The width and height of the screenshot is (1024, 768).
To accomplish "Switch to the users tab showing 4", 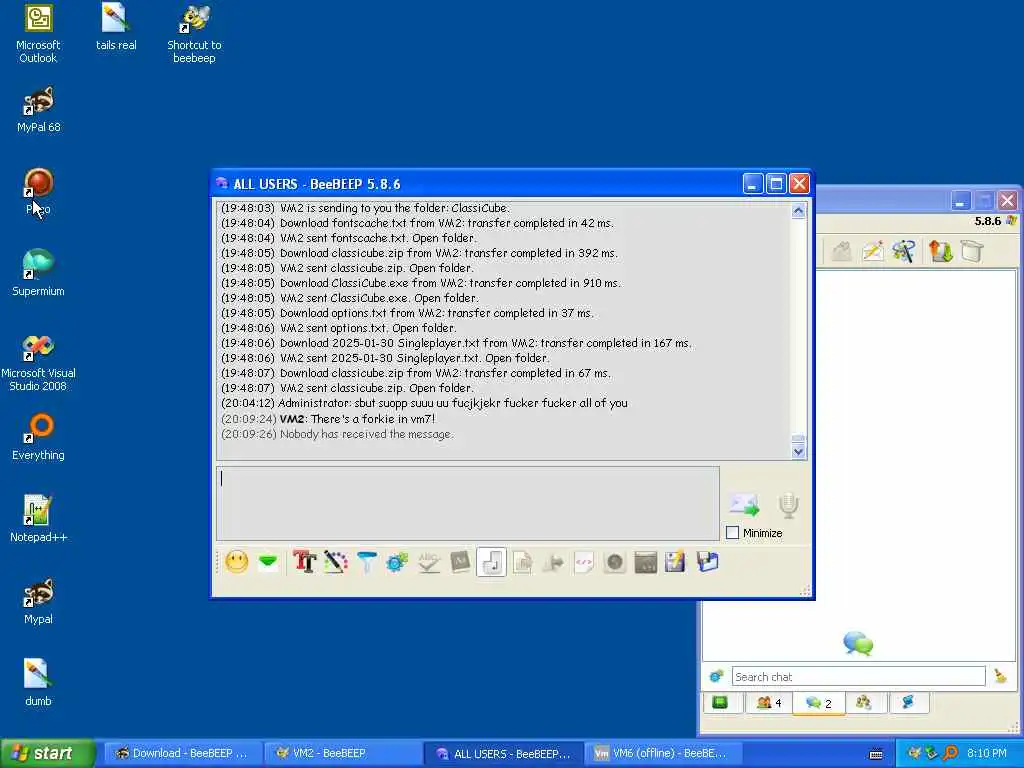I will 769,703.
